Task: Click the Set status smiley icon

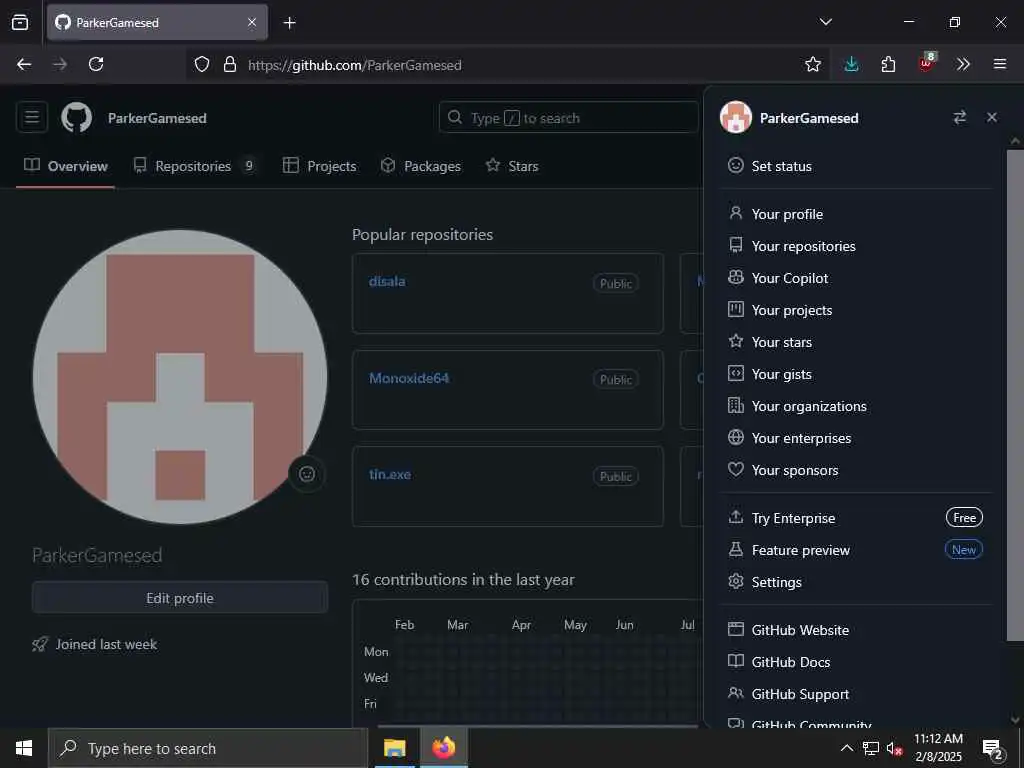Action: [x=735, y=165]
